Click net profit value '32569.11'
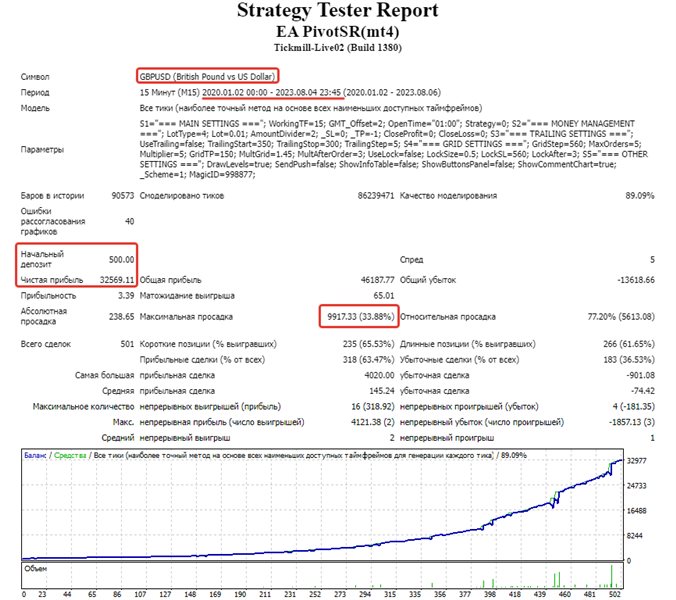Screen dimensions: 676x600 click(x=117, y=280)
